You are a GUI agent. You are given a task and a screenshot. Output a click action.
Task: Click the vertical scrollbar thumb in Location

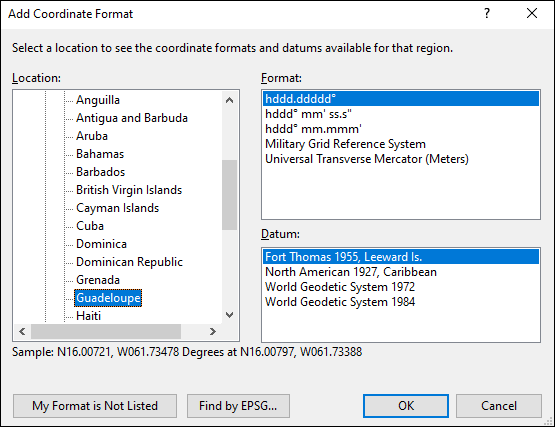[229, 195]
